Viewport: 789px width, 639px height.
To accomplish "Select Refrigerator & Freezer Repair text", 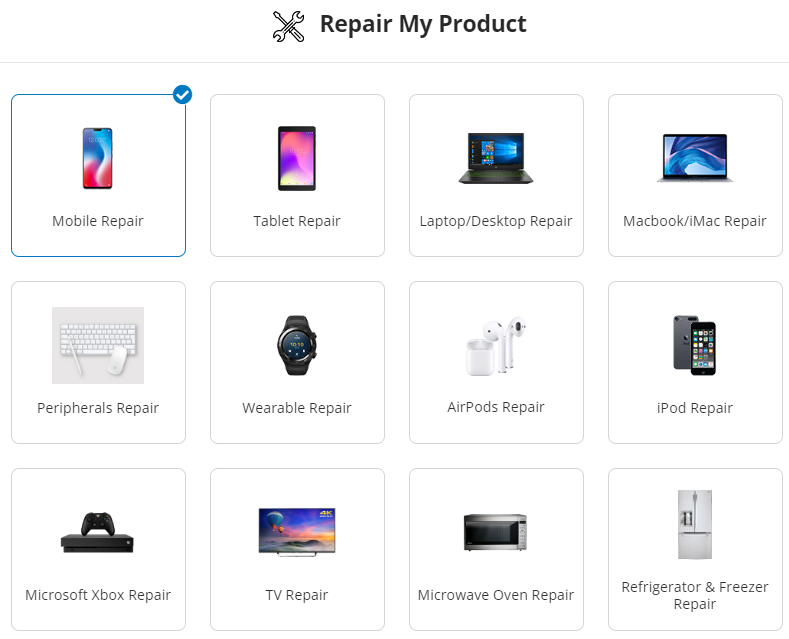I will point(694,595).
